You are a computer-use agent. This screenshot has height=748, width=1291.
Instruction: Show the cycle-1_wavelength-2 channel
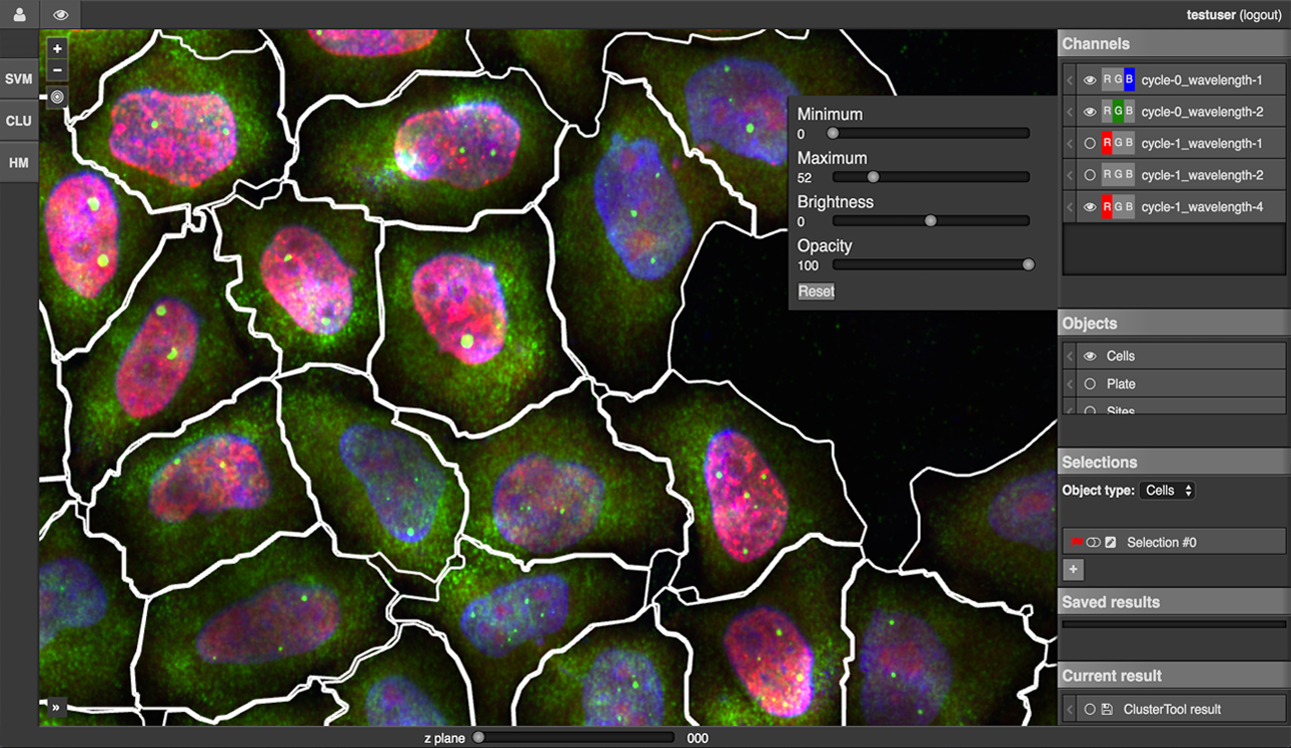1090,175
